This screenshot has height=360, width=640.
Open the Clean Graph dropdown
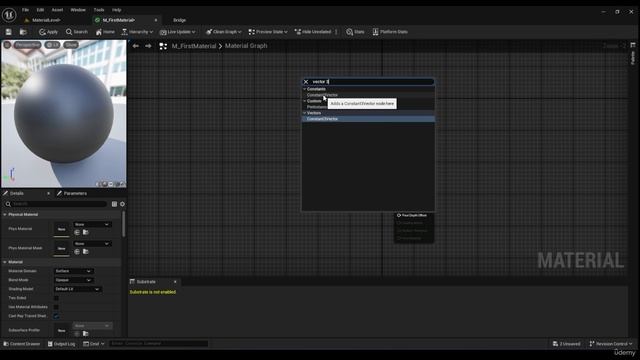click(x=224, y=32)
